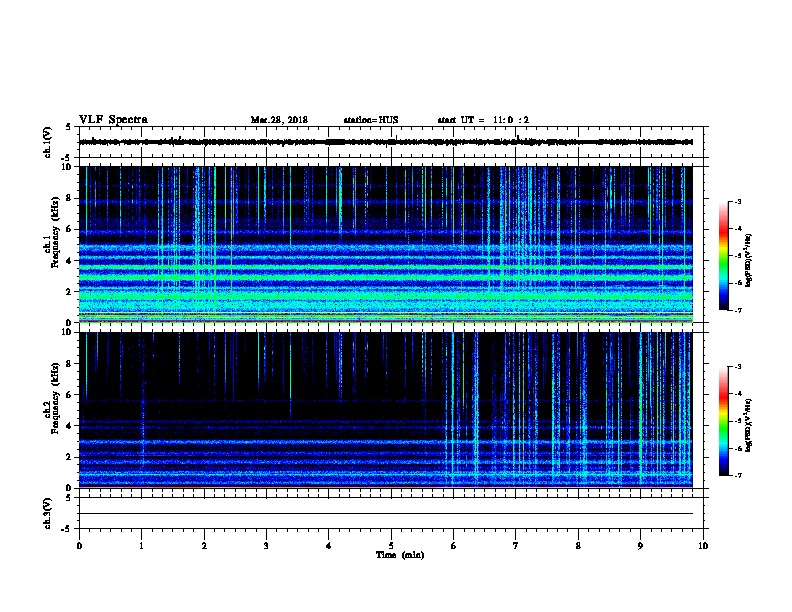Click the ch.1 spectrogram color bar

(x=723, y=256)
